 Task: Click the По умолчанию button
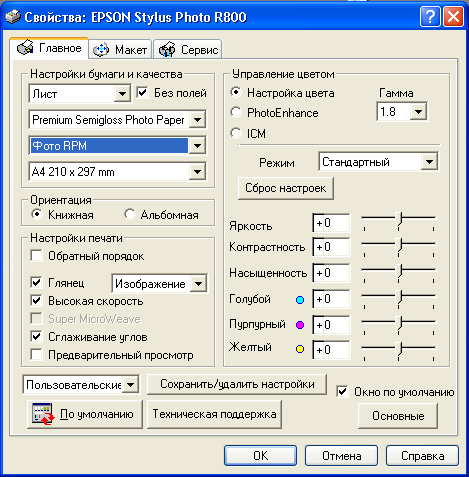(x=85, y=414)
